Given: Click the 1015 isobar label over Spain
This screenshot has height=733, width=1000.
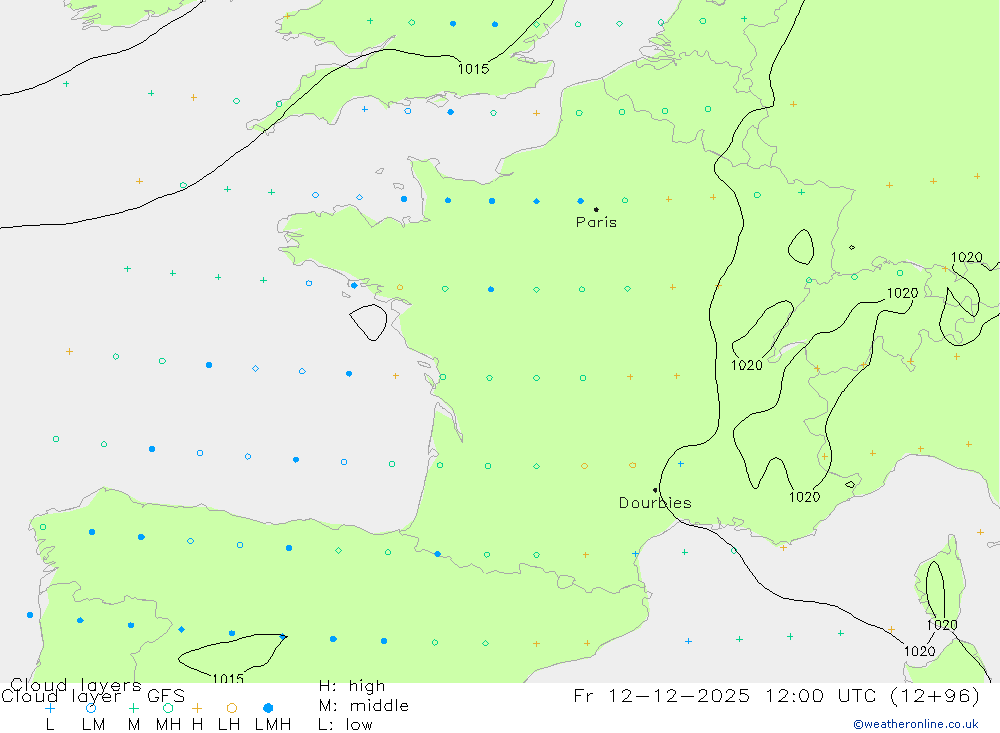Looking at the screenshot, I should point(228,679).
